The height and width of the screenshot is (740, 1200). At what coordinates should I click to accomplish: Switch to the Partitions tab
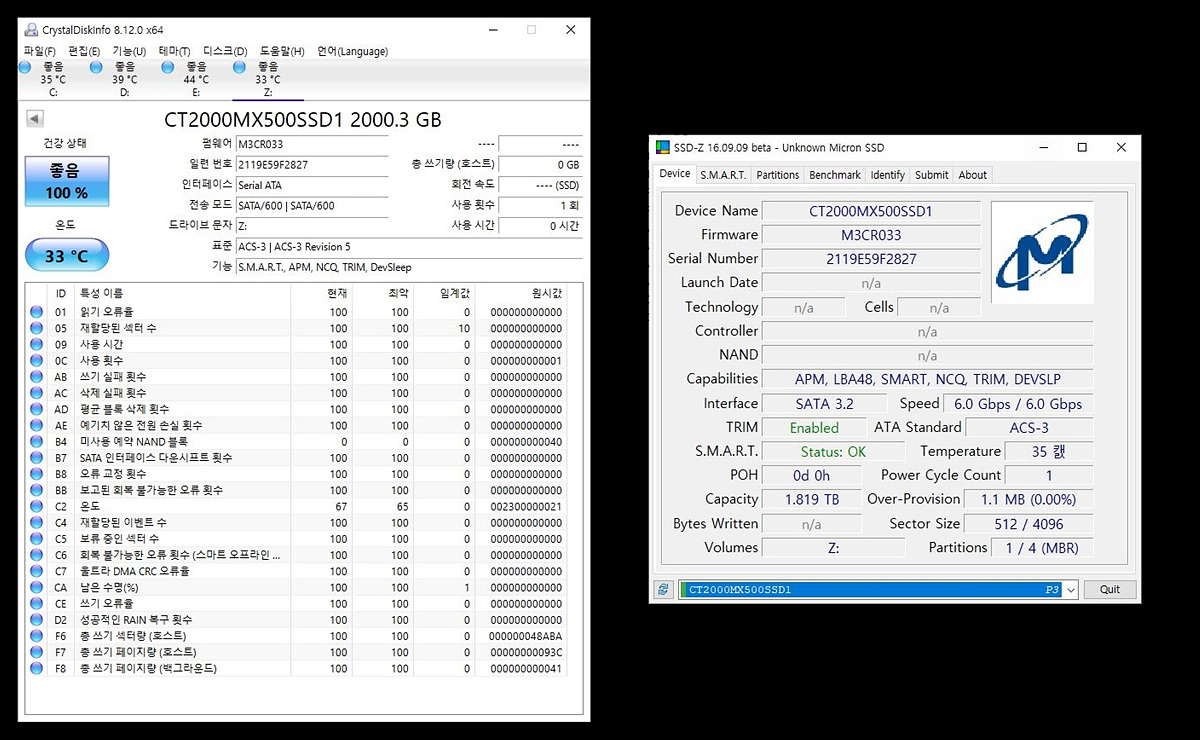[x=778, y=175]
